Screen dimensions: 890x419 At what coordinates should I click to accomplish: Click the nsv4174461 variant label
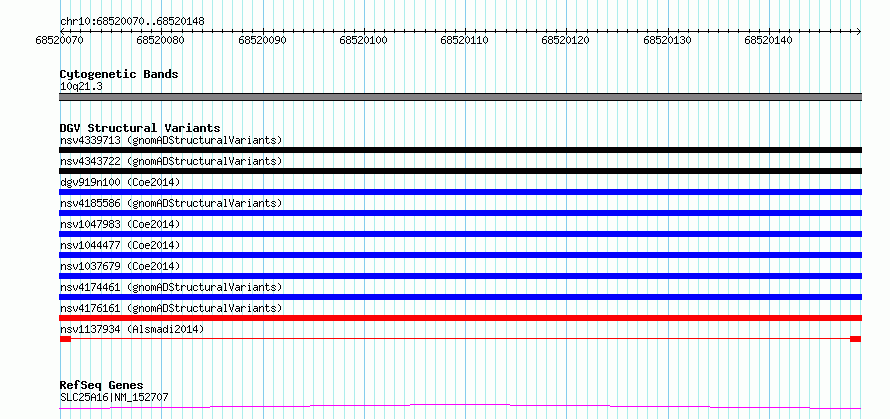tap(171, 287)
